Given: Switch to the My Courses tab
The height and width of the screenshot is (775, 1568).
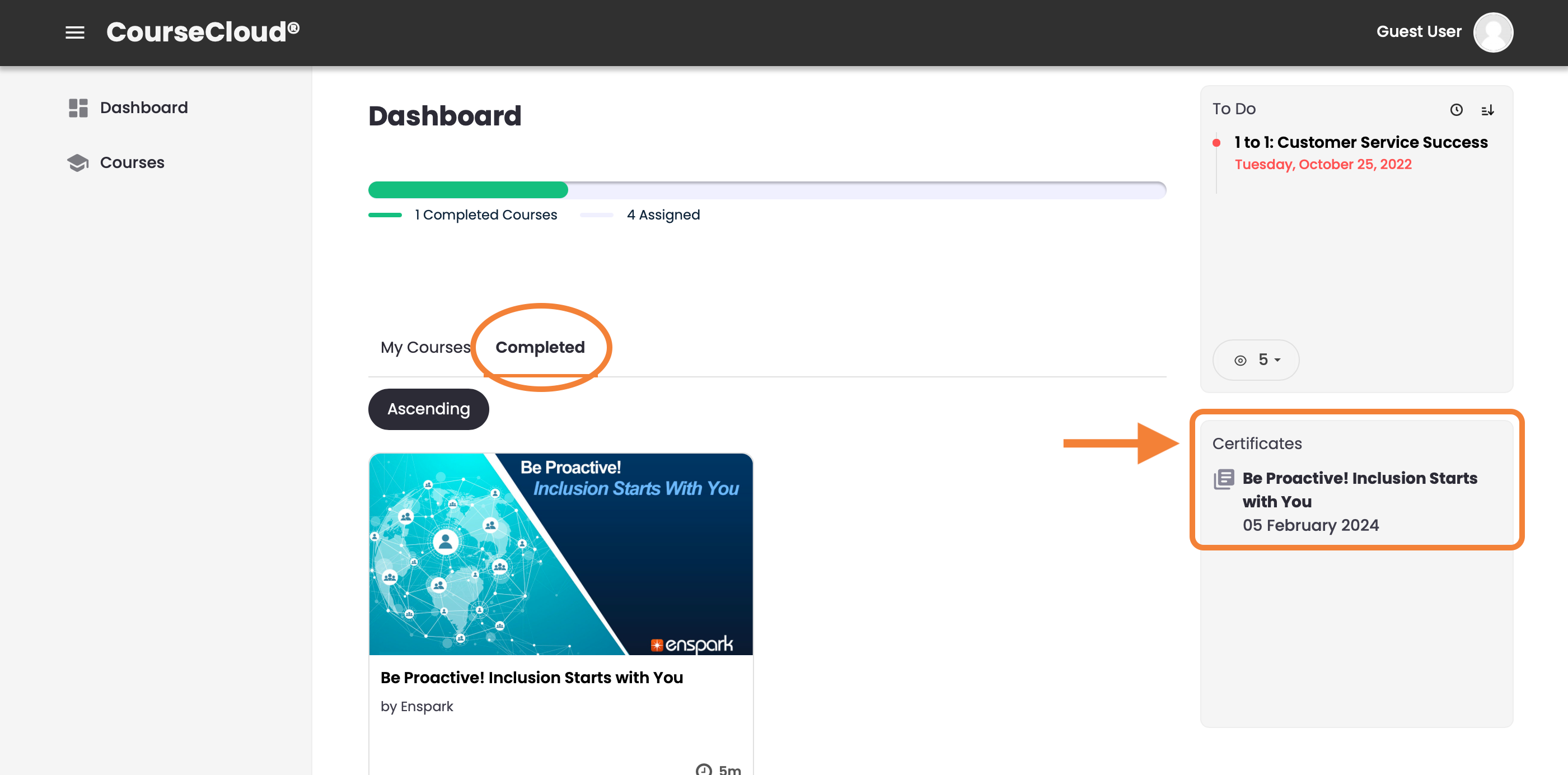Looking at the screenshot, I should pyautogui.click(x=425, y=347).
